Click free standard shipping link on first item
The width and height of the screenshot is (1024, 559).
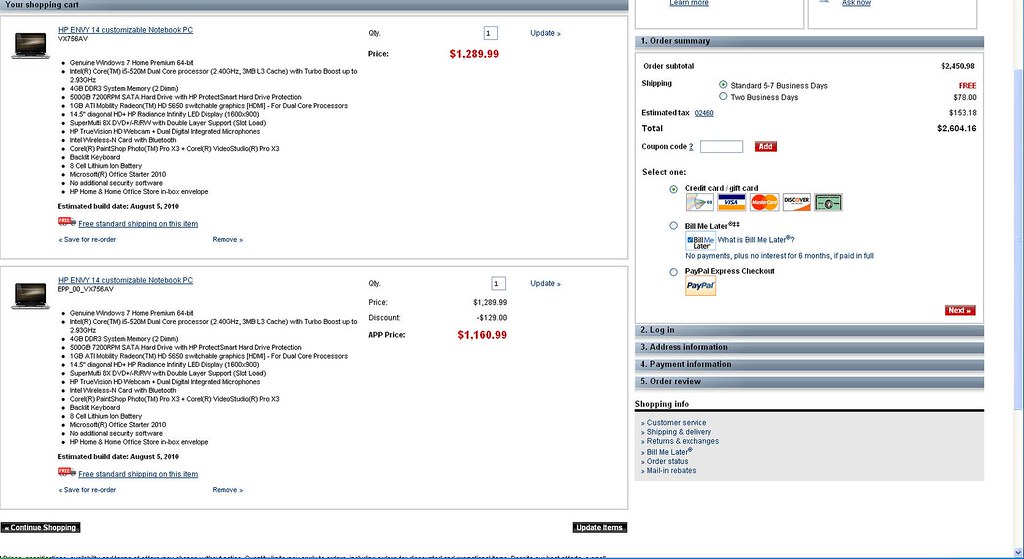click(138, 224)
